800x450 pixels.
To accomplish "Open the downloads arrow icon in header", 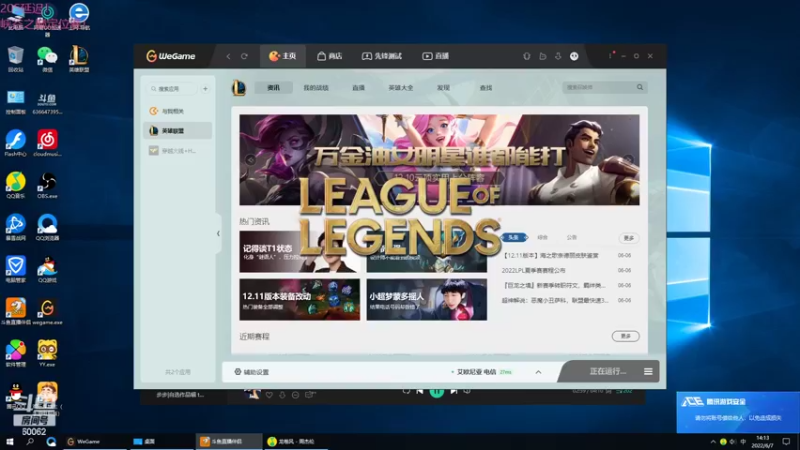I will [558, 56].
